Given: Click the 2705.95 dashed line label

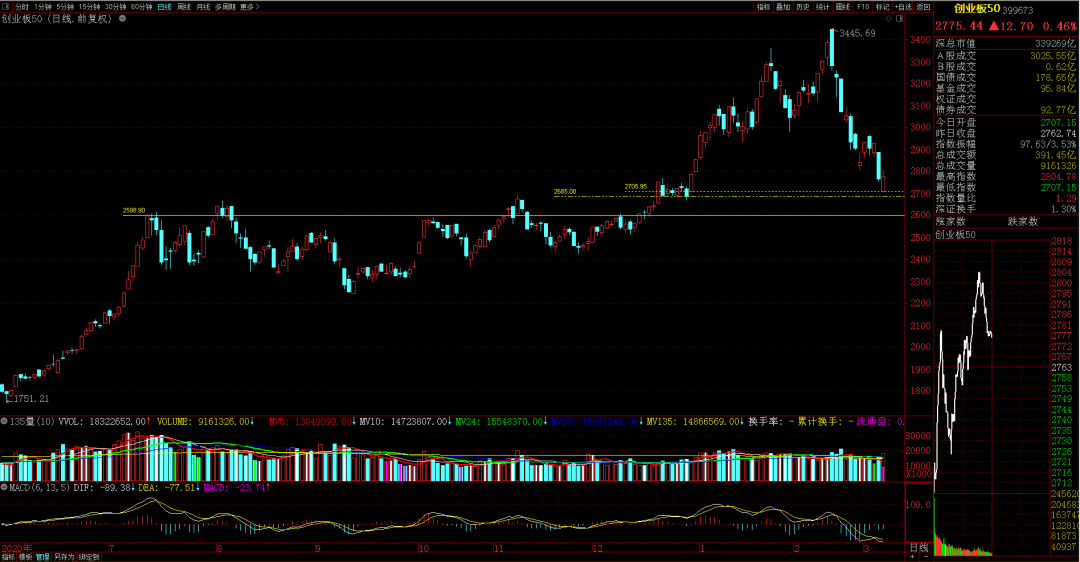Looking at the screenshot, I should [x=636, y=187].
